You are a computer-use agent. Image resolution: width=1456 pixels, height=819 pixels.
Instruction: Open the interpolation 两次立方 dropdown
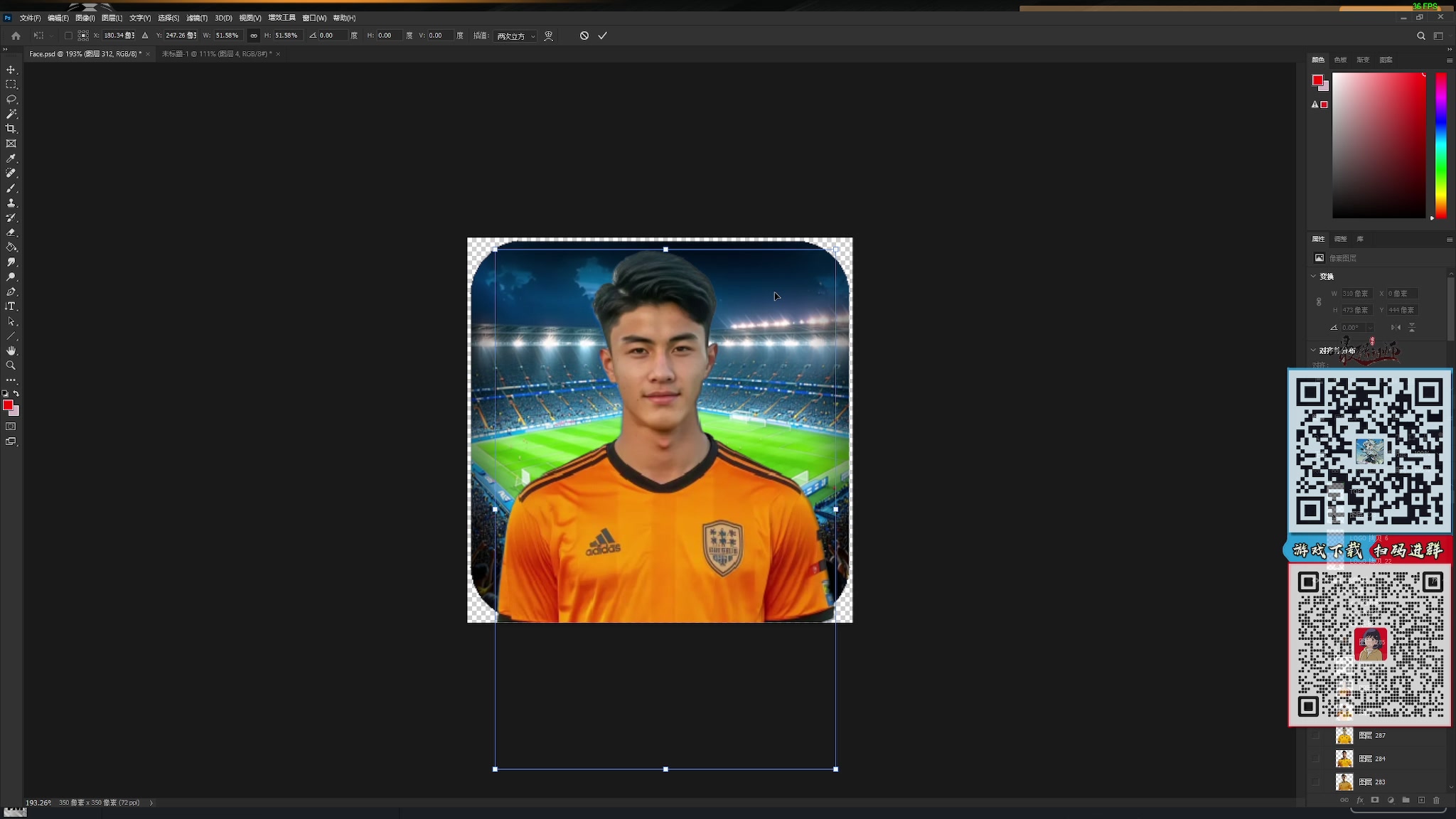point(516,36)
